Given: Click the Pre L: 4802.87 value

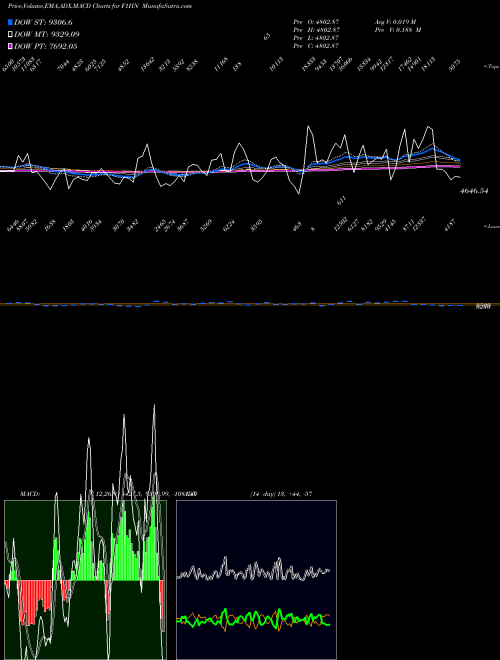Looking at the screenshot, I should click(316, 38).
